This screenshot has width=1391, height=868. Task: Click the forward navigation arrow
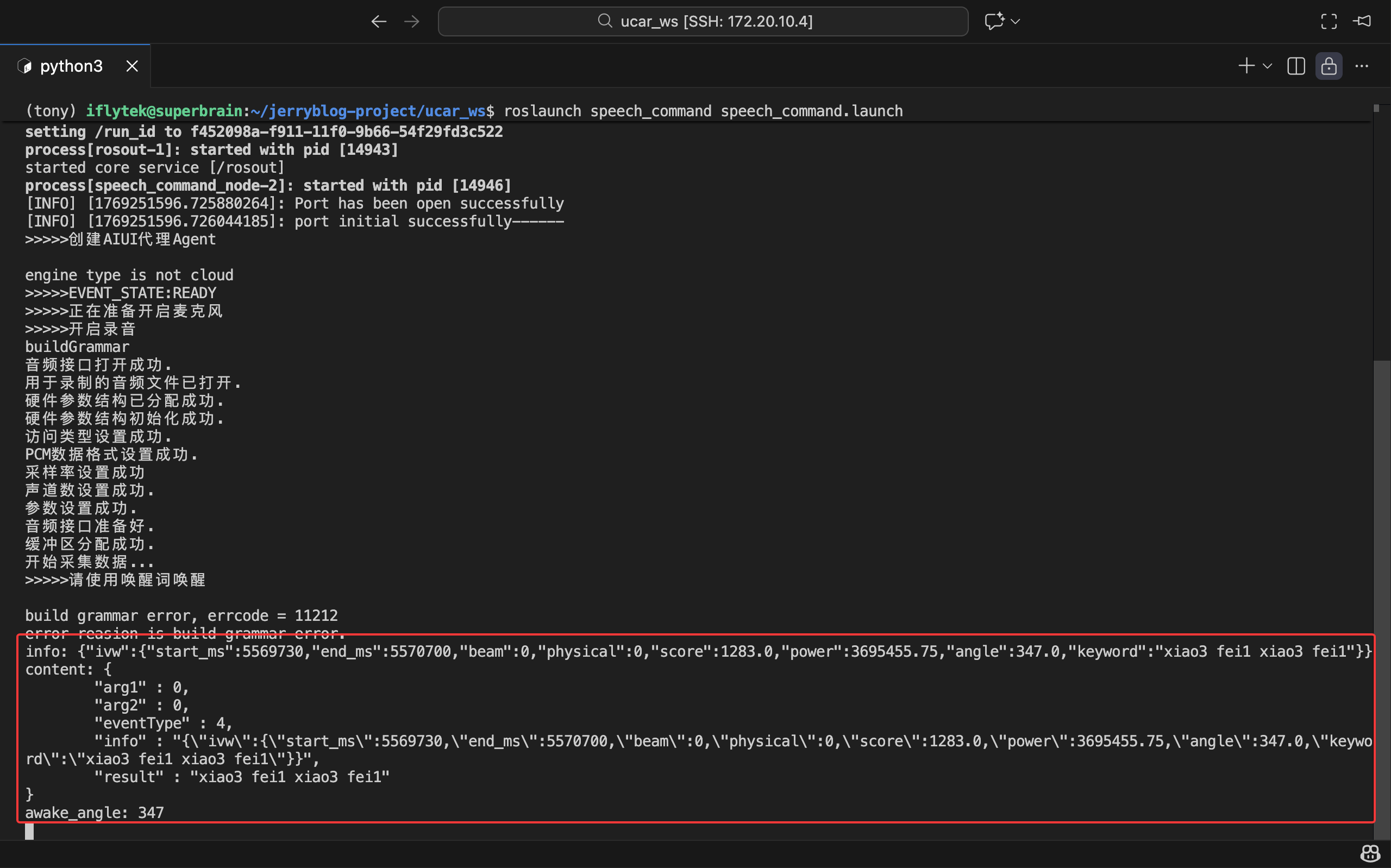pos(412,22)
